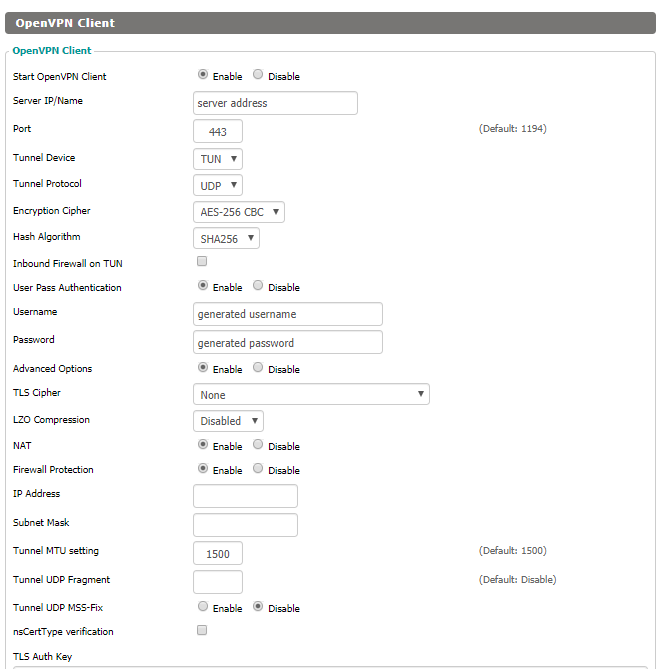Tick the Inbound Firewall on TUN checkbox
Screen dimensions: 656x669
click(x=202, y=261)
